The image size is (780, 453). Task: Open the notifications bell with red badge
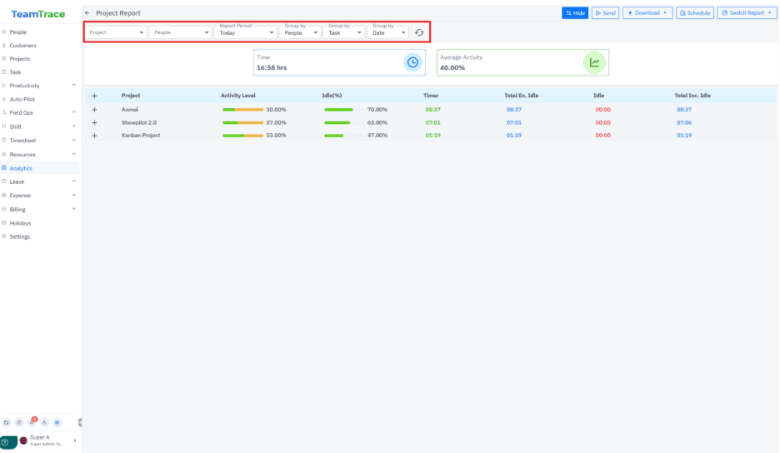[32, 423]
